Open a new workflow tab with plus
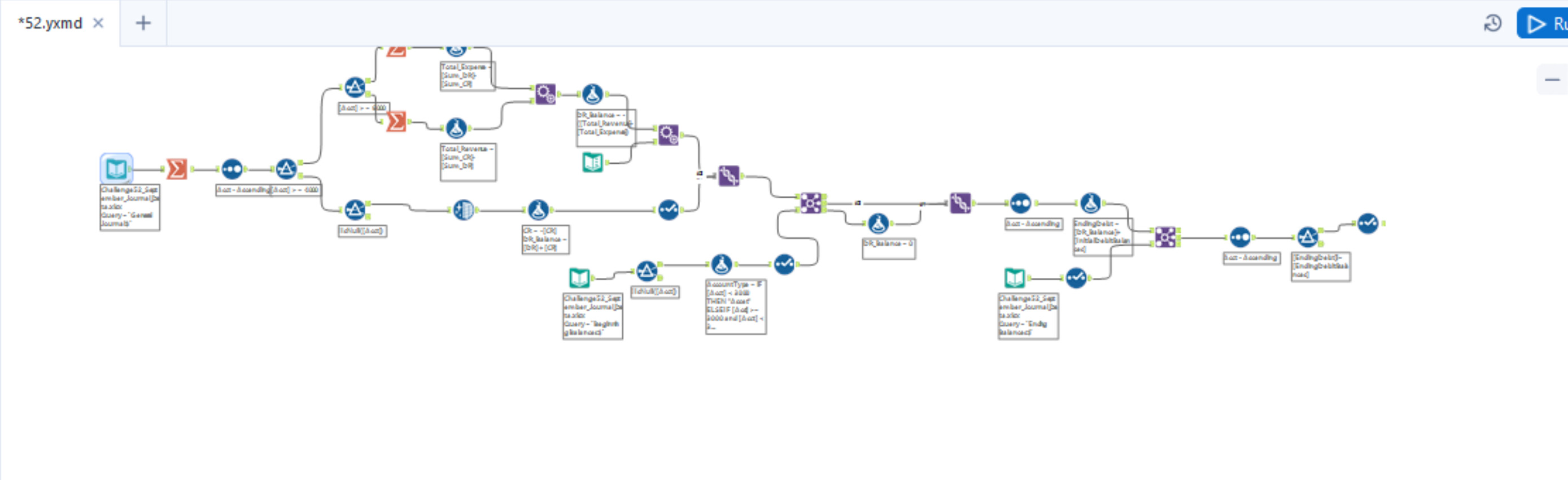Viewport: 1568px width, 480px height. [143, 23]
